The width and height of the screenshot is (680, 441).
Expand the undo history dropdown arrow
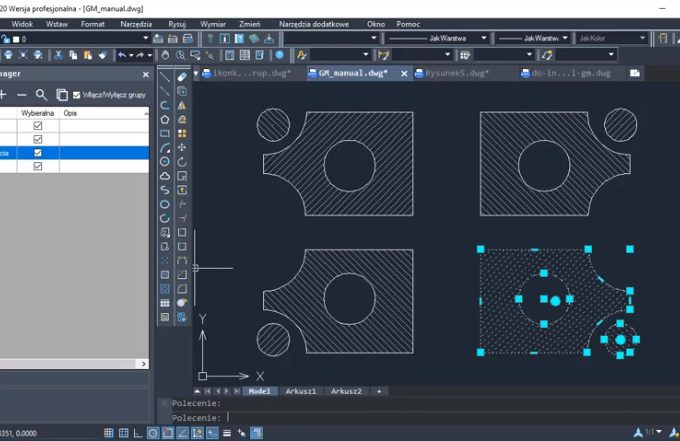[x=131, y=56]
